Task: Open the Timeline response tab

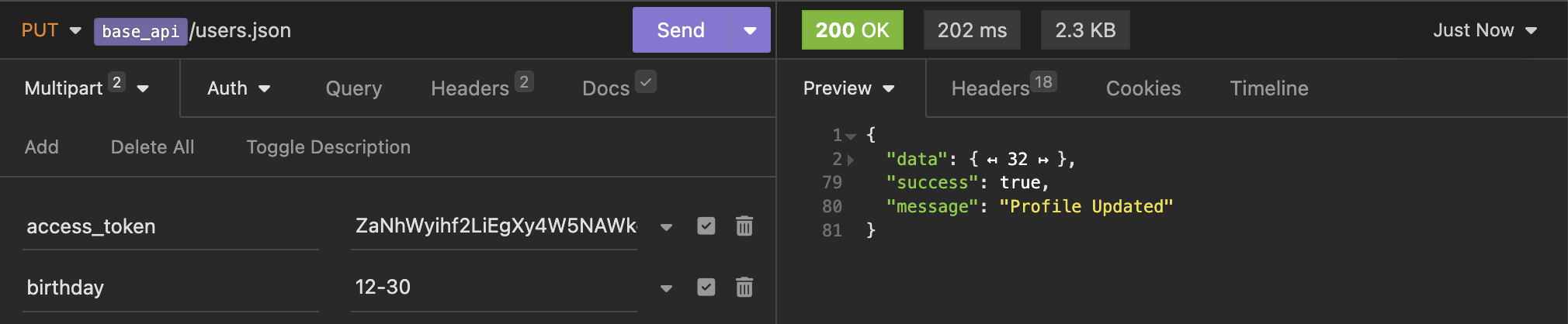Action: click(1268, 88)
